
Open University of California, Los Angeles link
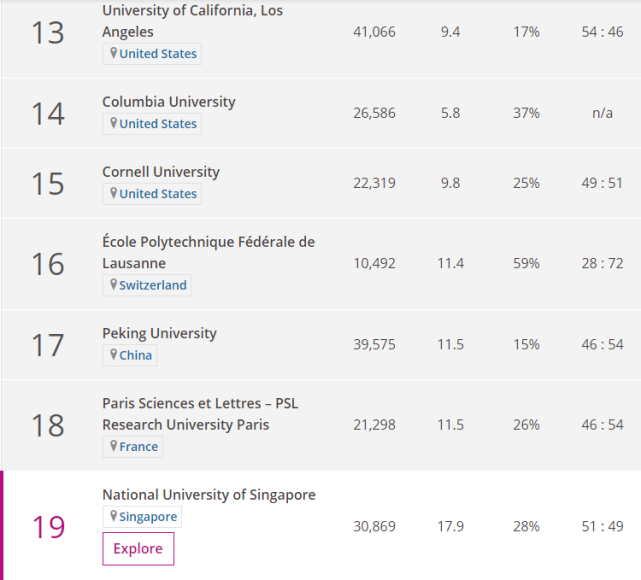point(192,21)
